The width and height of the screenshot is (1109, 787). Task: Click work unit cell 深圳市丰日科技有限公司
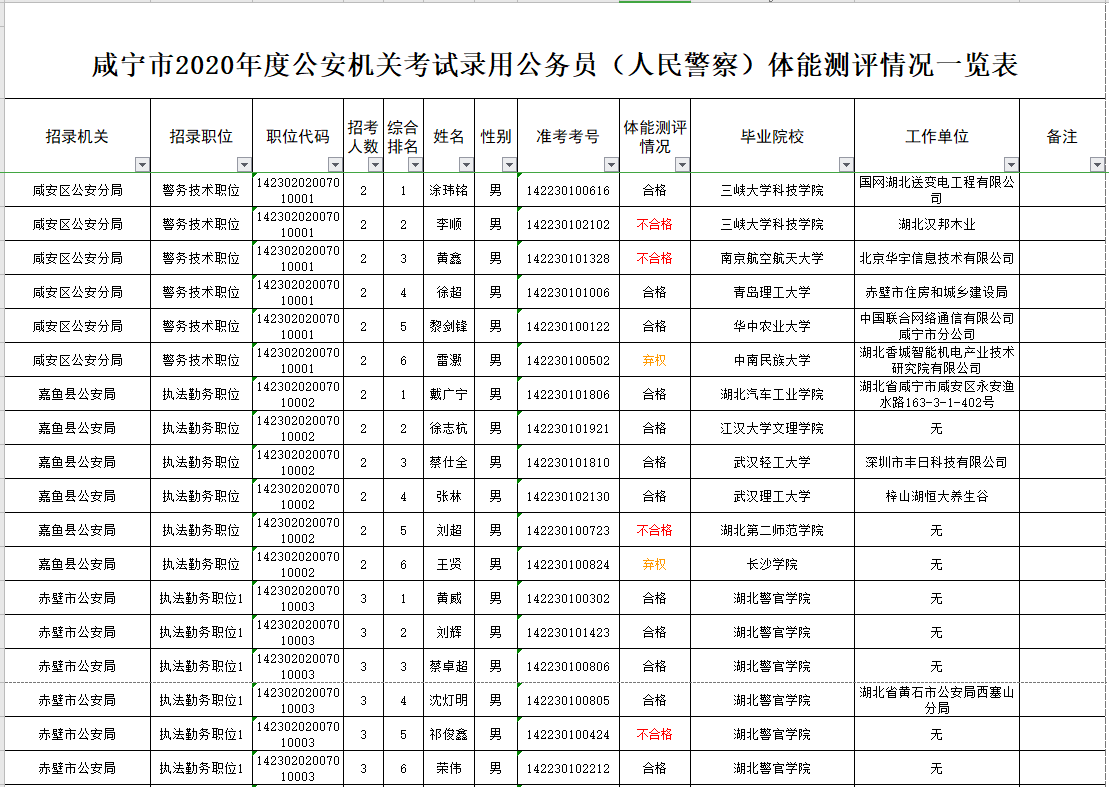pos(937,462)
